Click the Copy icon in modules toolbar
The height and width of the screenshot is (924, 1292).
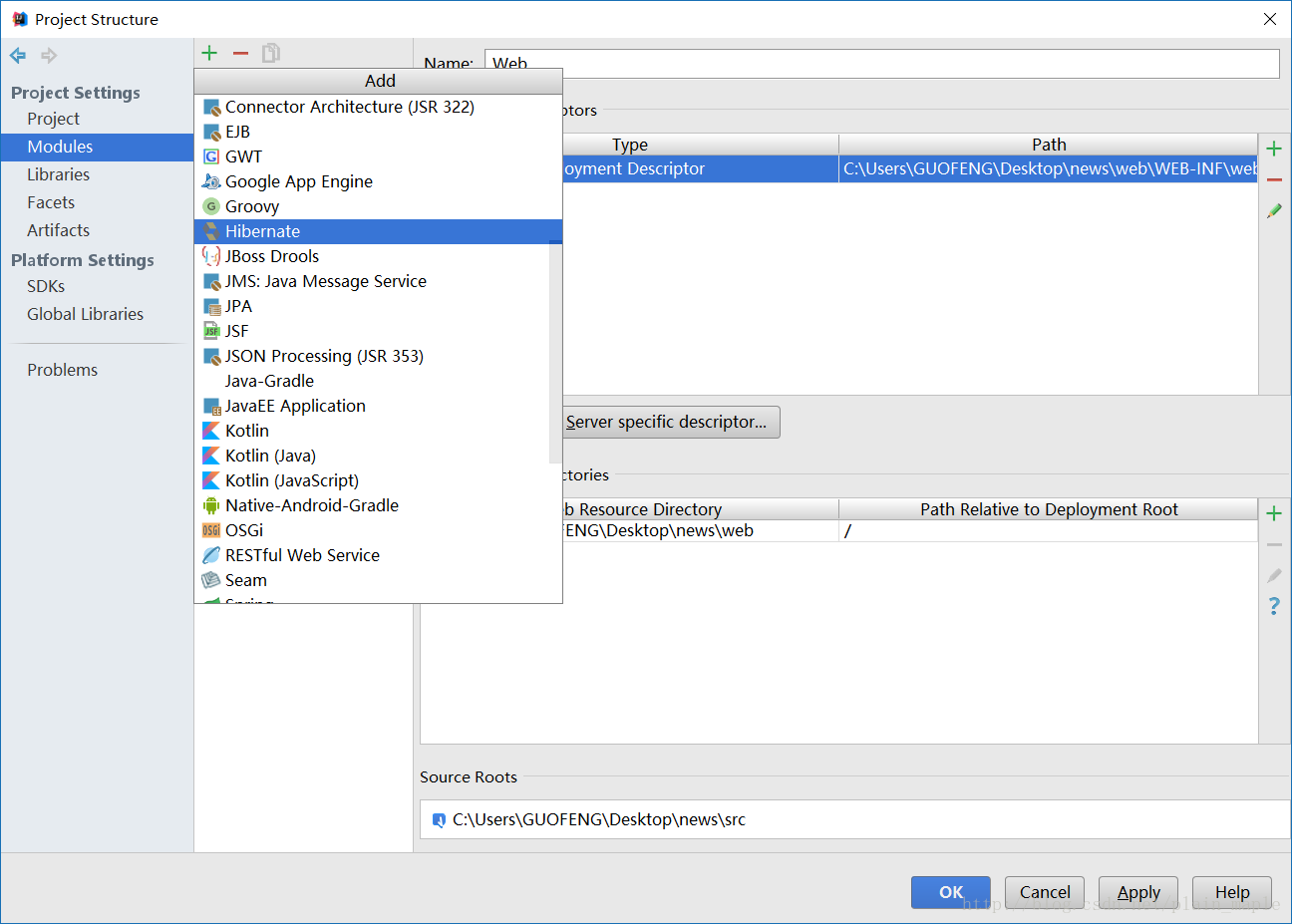click(271, 53)
